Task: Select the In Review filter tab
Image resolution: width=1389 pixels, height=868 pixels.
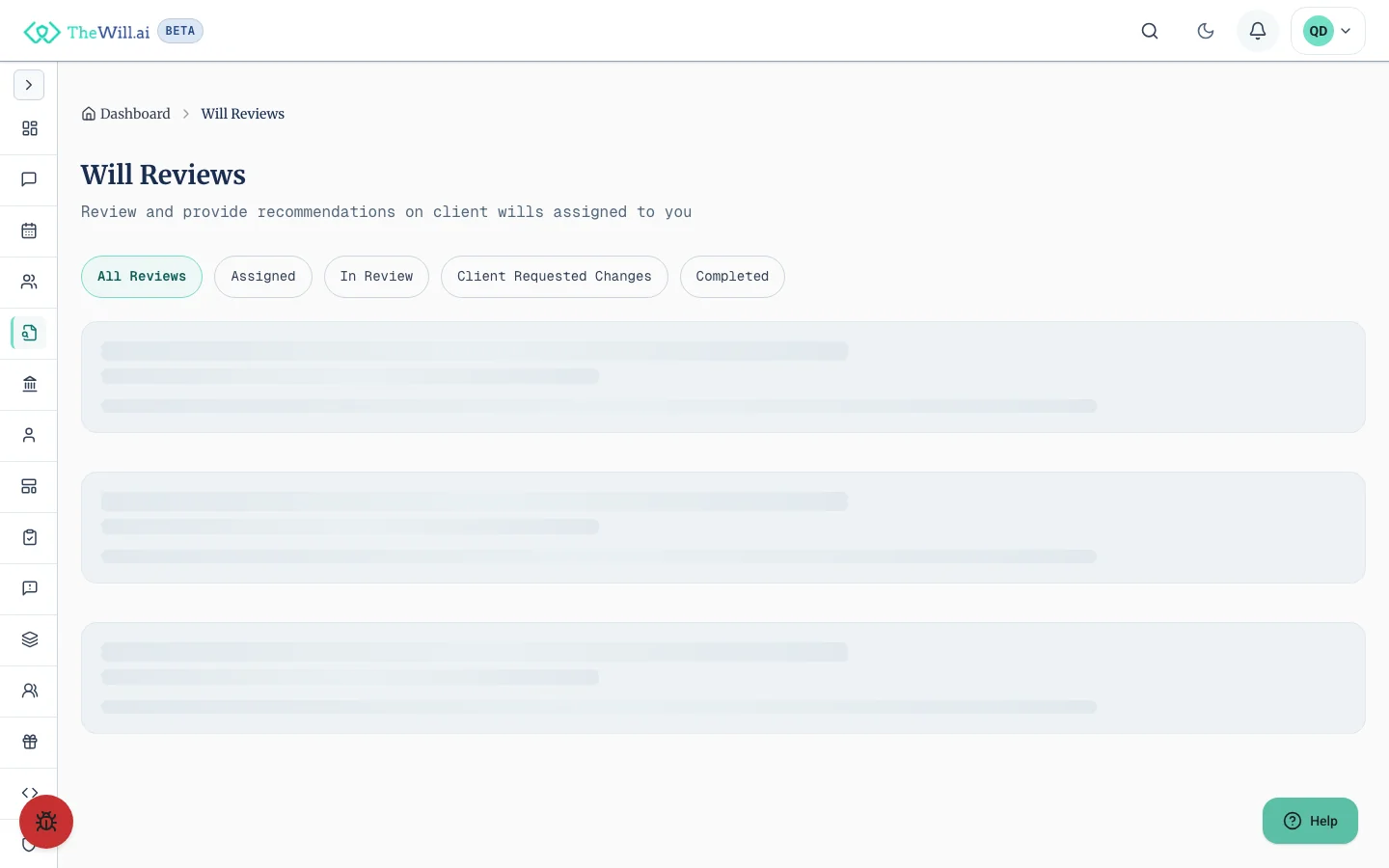Action: pos(376,277)
